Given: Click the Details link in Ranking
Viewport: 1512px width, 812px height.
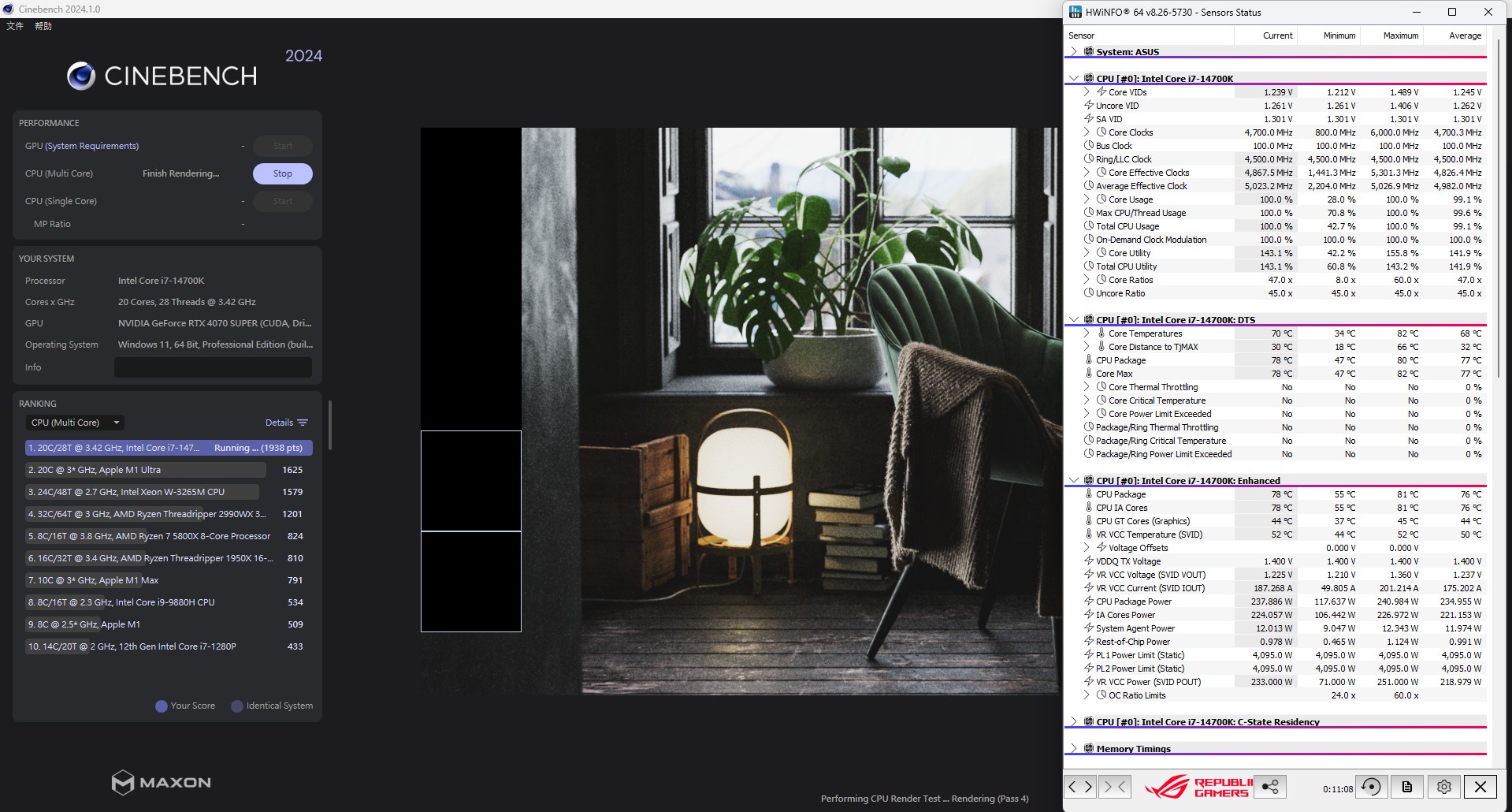Looking at the screenshot, I should pos(279,423).
